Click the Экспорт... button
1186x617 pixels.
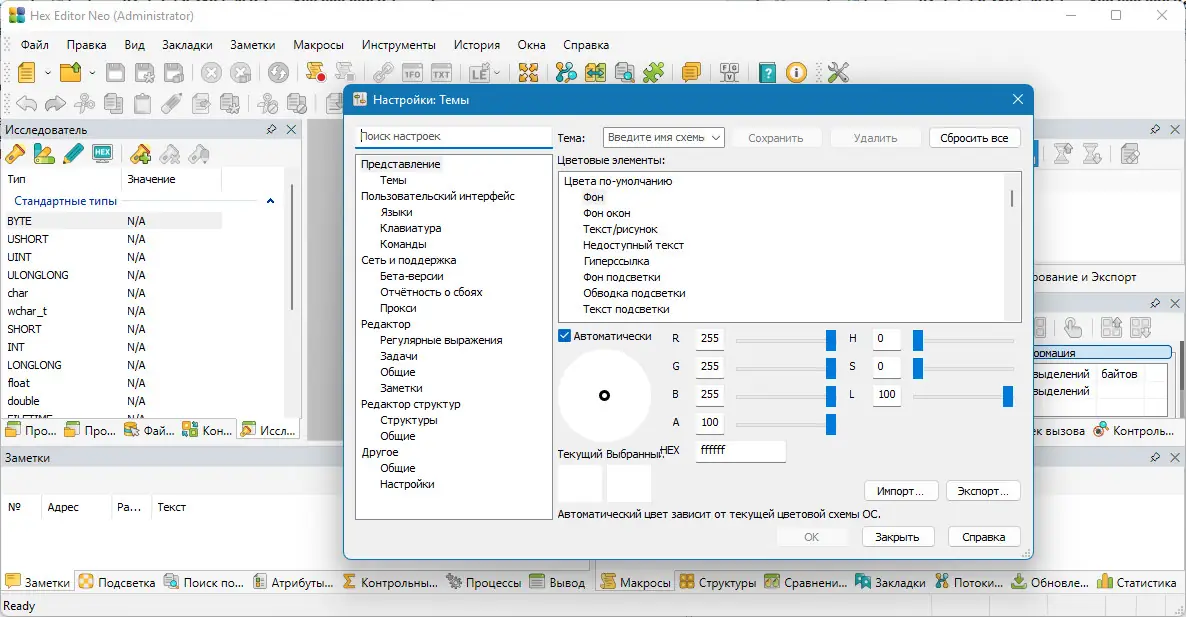pos(983,491)
